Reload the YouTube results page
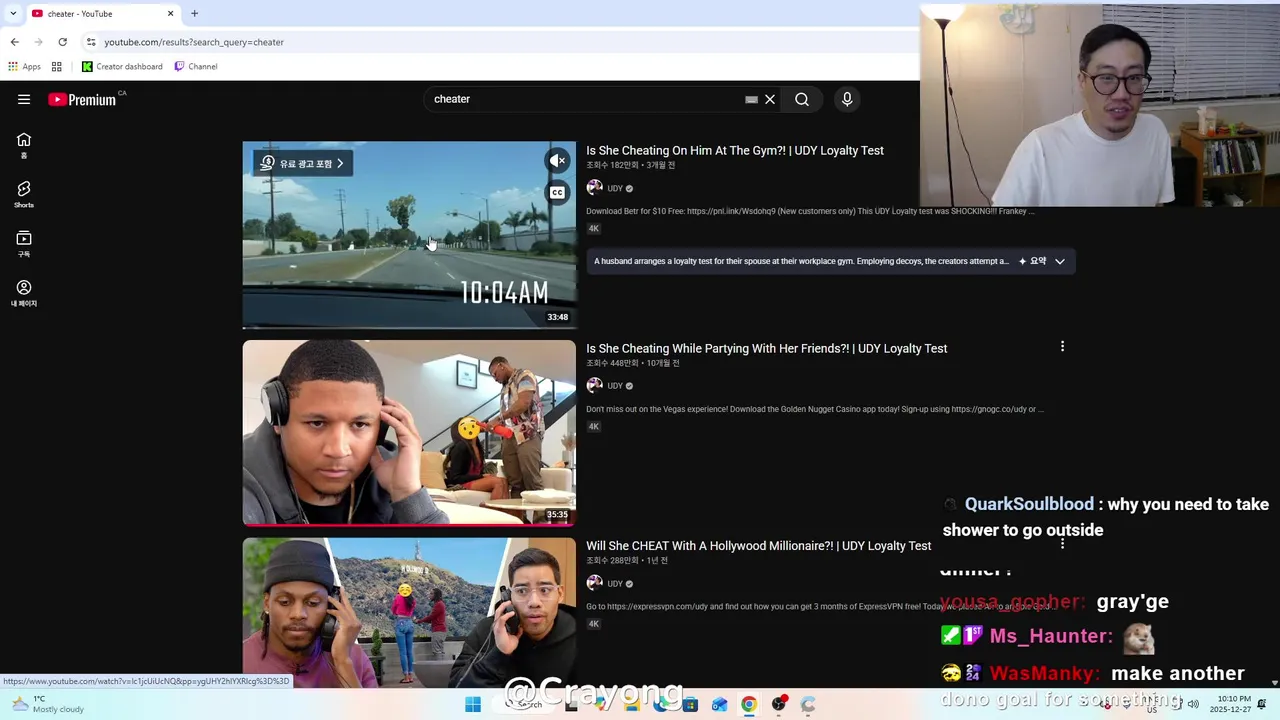 [62, 42]
